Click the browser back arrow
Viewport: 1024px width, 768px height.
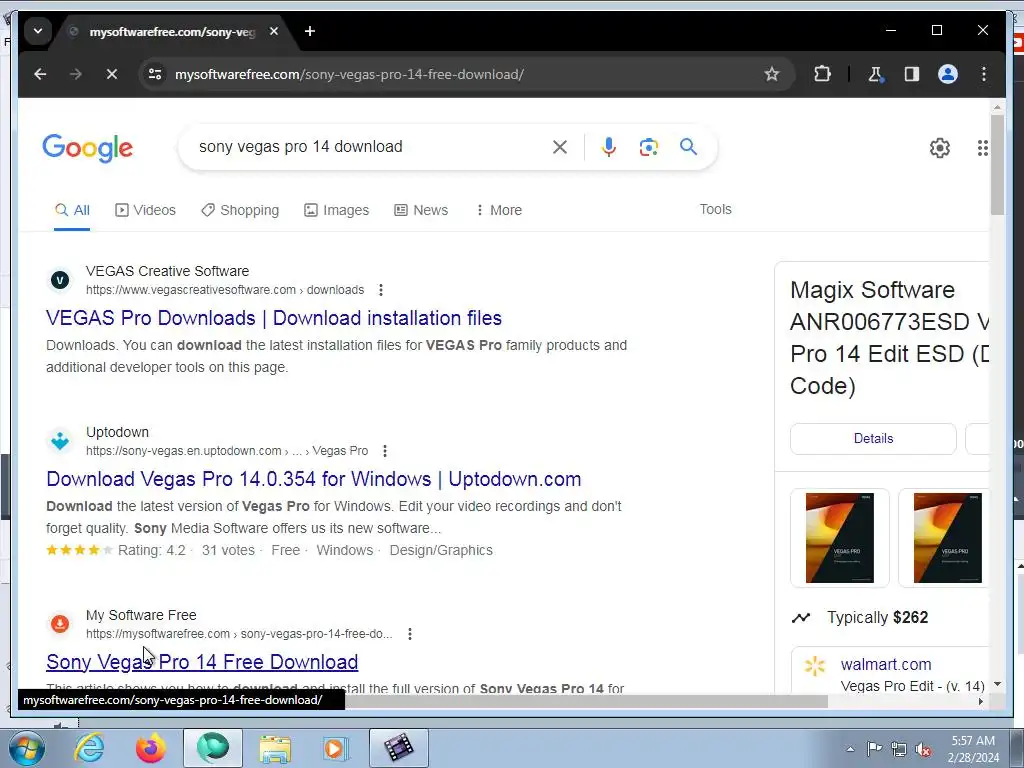[40, 74]
